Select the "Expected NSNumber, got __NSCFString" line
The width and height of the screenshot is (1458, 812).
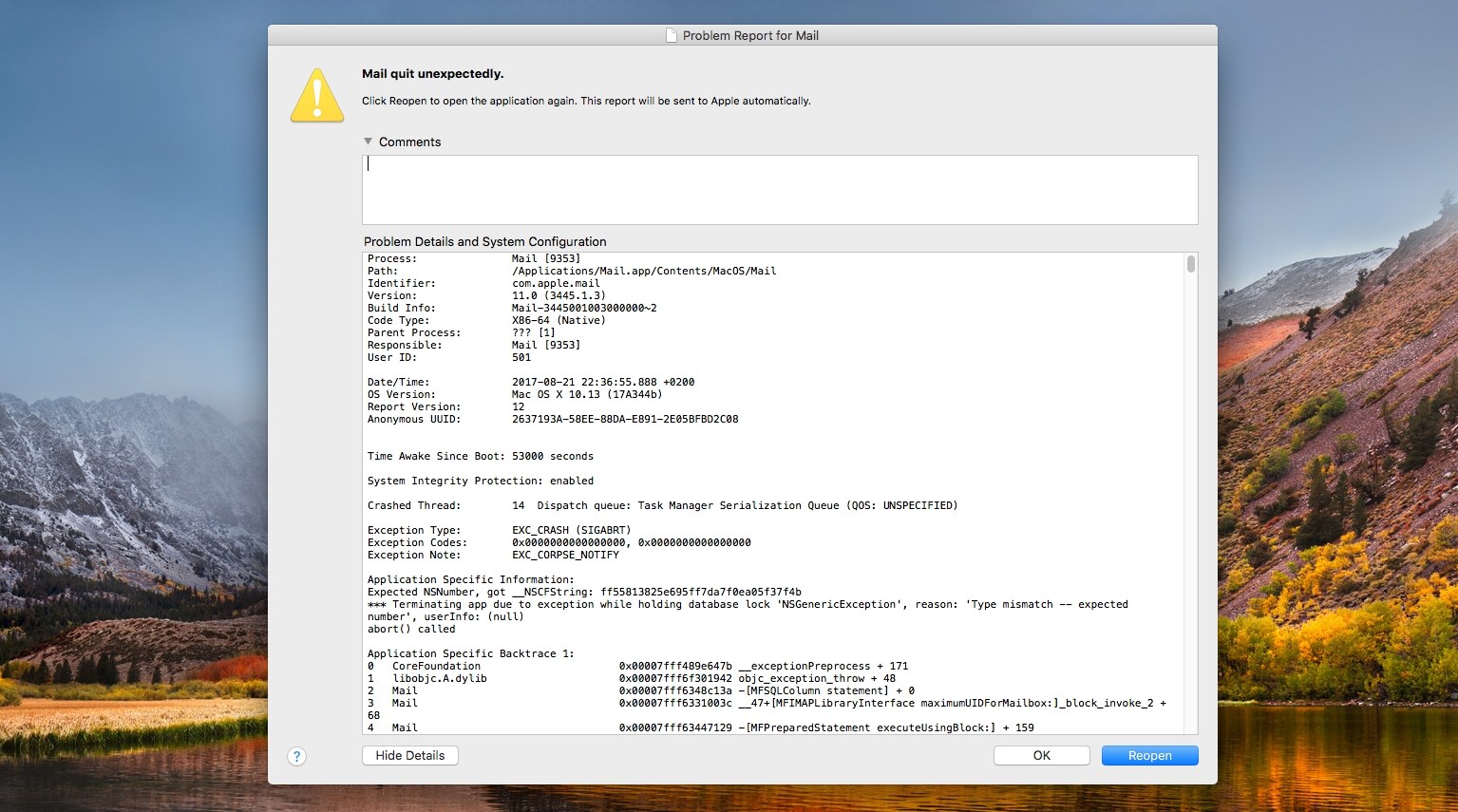tap(584, 592)
